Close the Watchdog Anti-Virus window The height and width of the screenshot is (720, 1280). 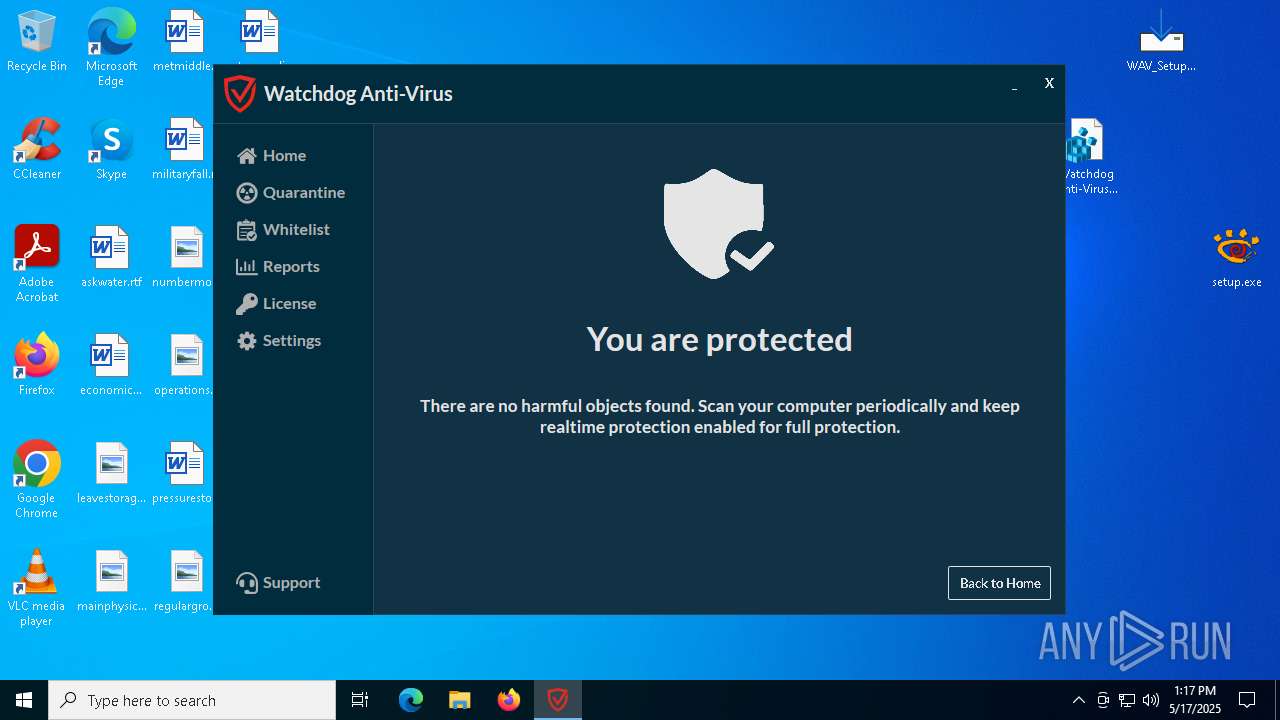click(x=1049, y=84)
